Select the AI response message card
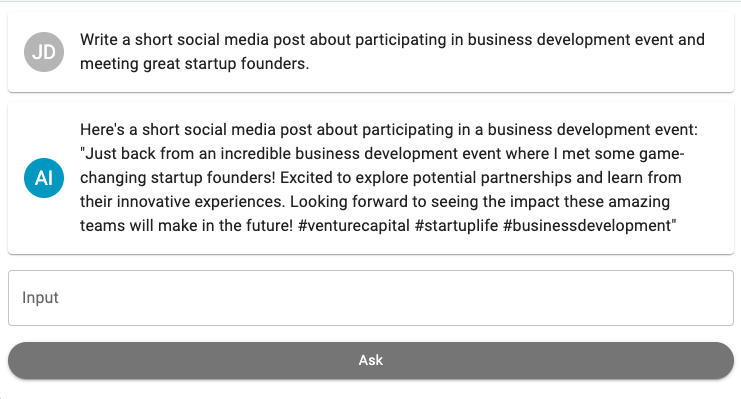 coord(370,178)
